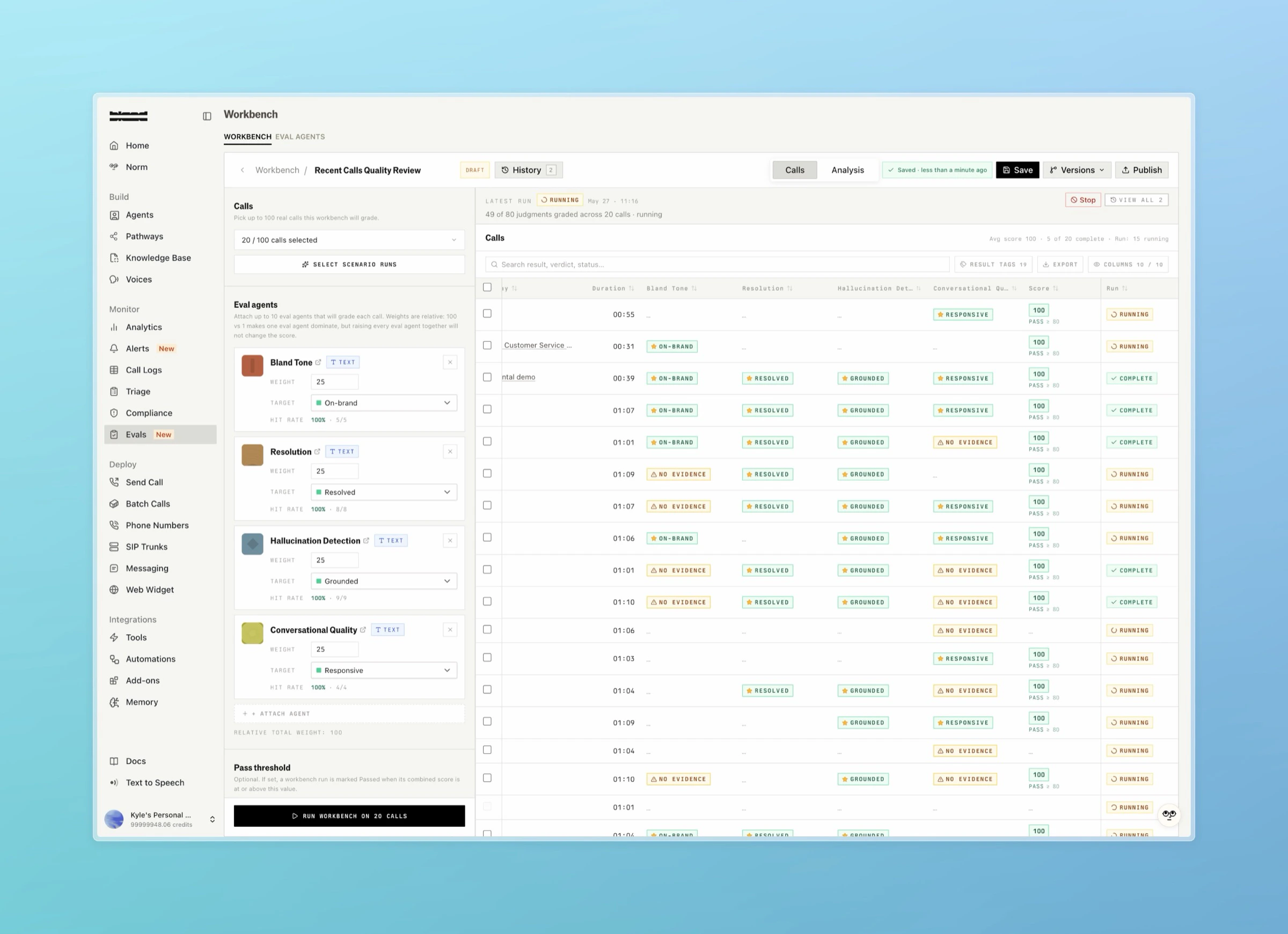Open Analytics in Monitor
Image resolution: width=1288 pixels, height=934 pixels.
pyautogui.click(x=144, y=327)
